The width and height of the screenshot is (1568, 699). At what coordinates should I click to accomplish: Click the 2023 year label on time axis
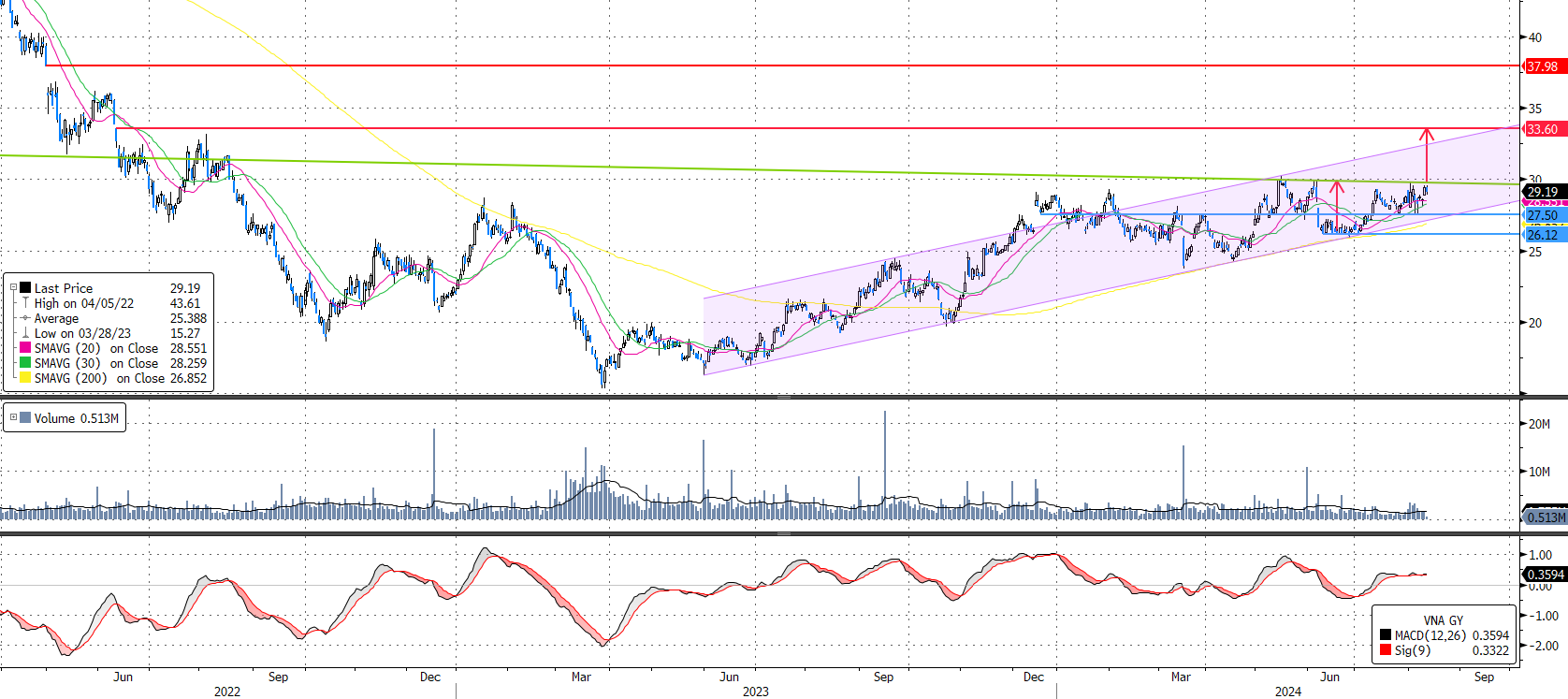tap(756, 692)
